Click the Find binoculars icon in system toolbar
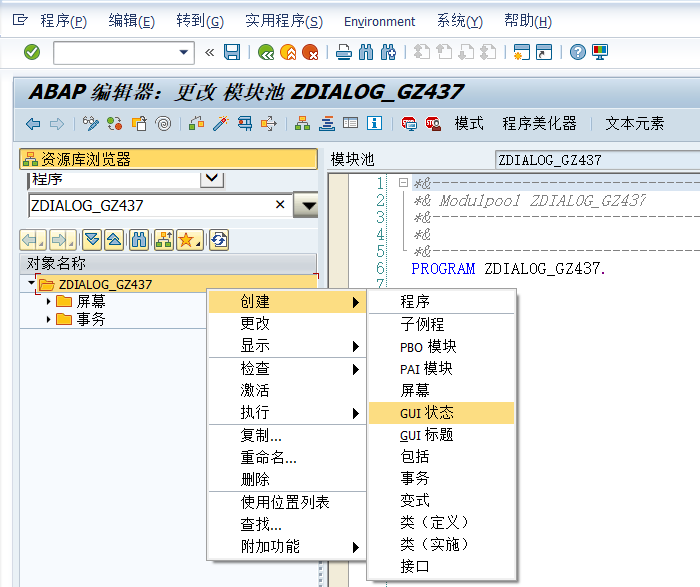The width and height of the screenshot is (700, 587). point(366,52)
